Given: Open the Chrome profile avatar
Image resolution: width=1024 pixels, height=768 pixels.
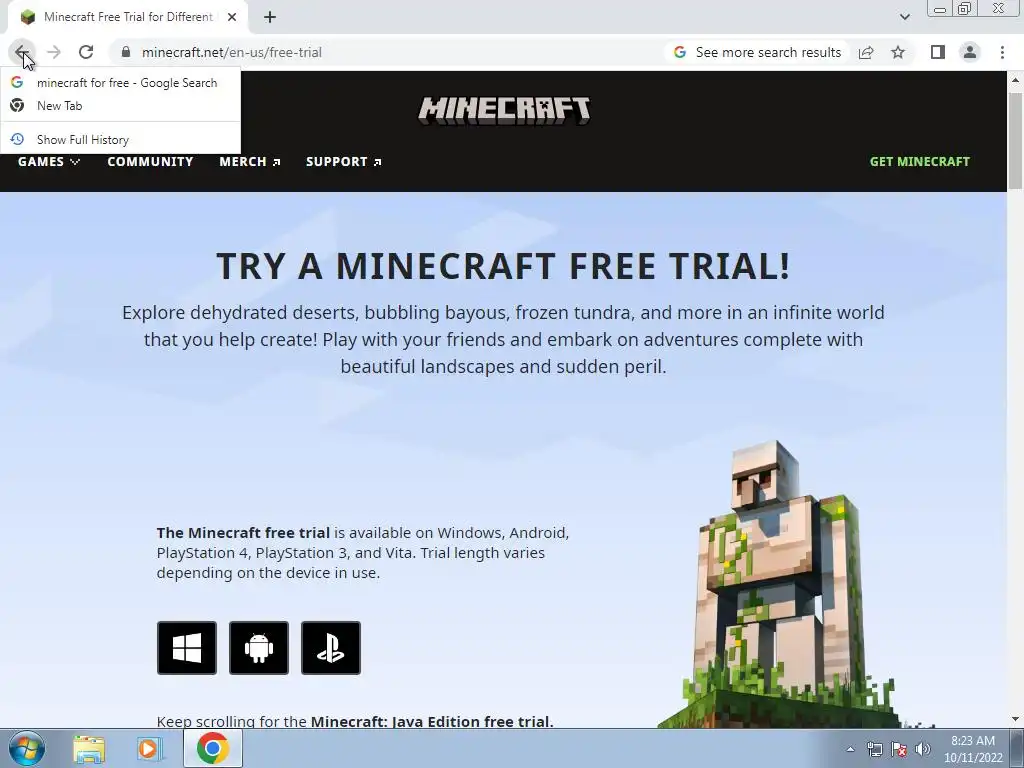Looking at the screenshot, I should [x=970, y=52].
